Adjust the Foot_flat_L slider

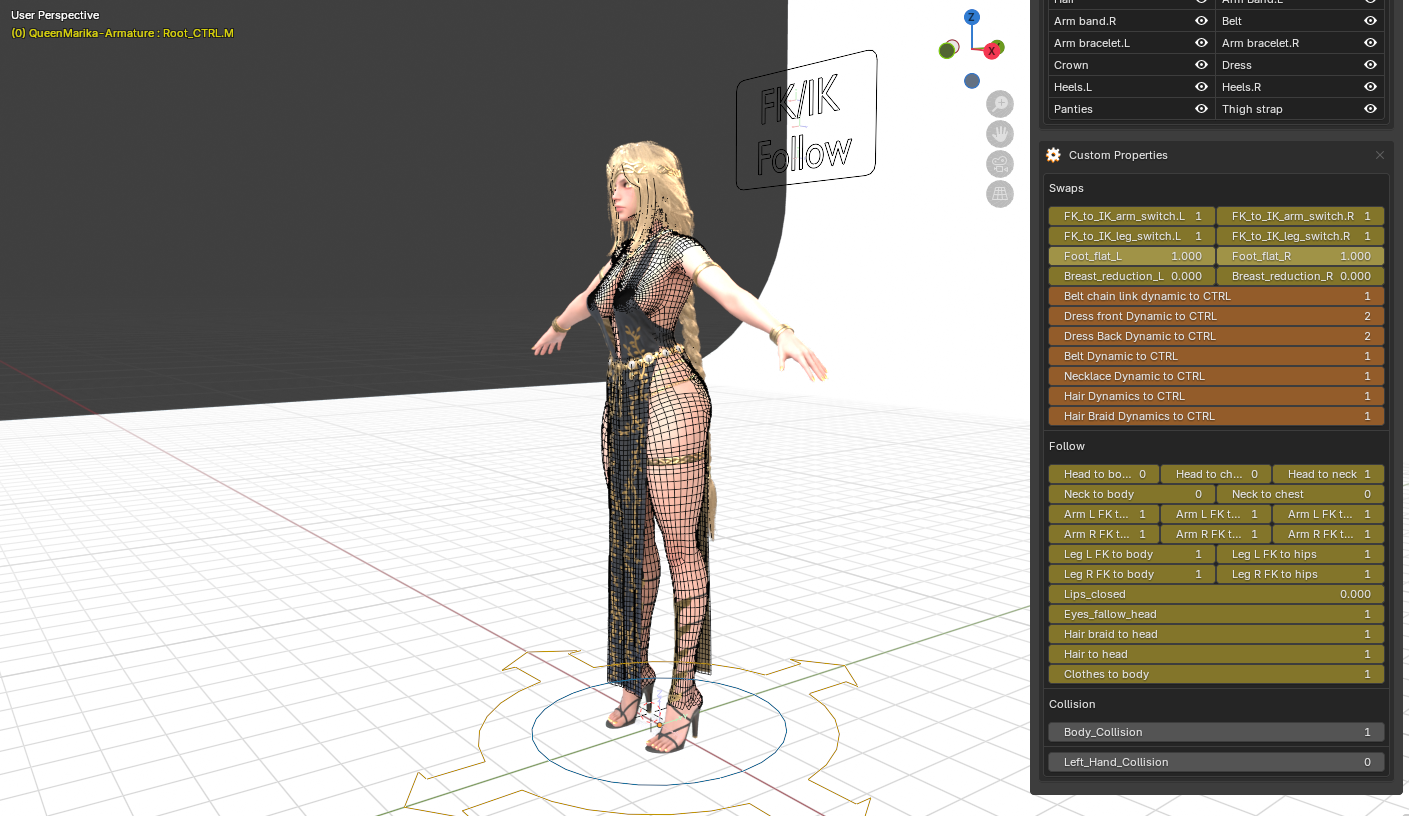click(x=1132, y=256)
